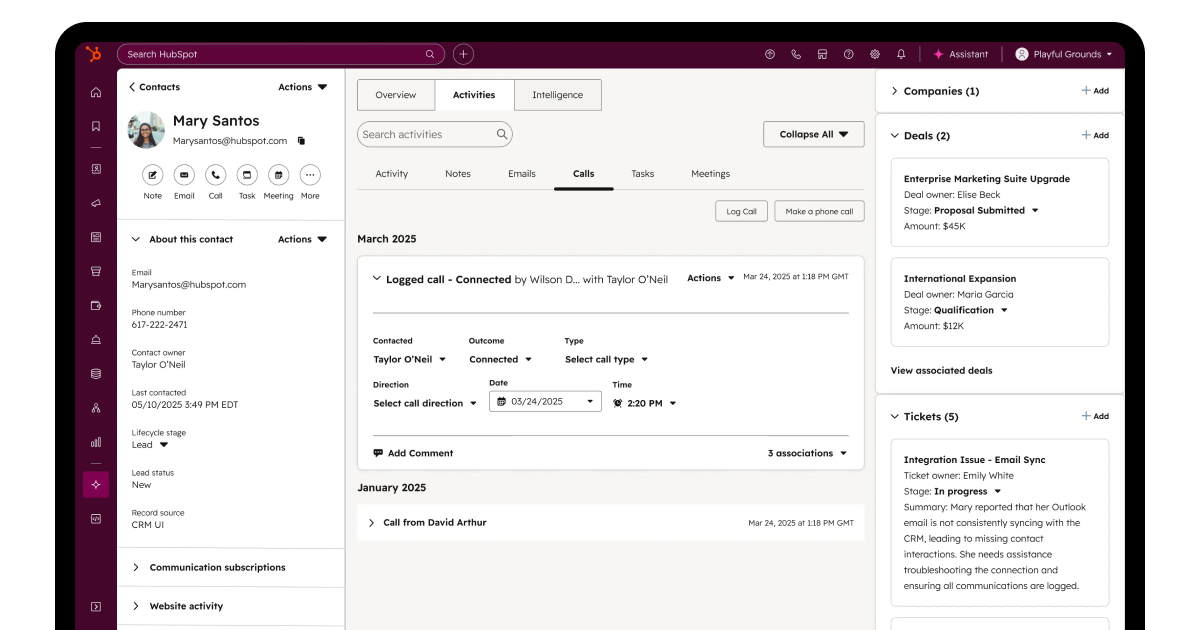This screenshot has width=1200, height=630.
Task: Open the Reporting bar chart sidebar icon
Action: click(x=96, y=441)
